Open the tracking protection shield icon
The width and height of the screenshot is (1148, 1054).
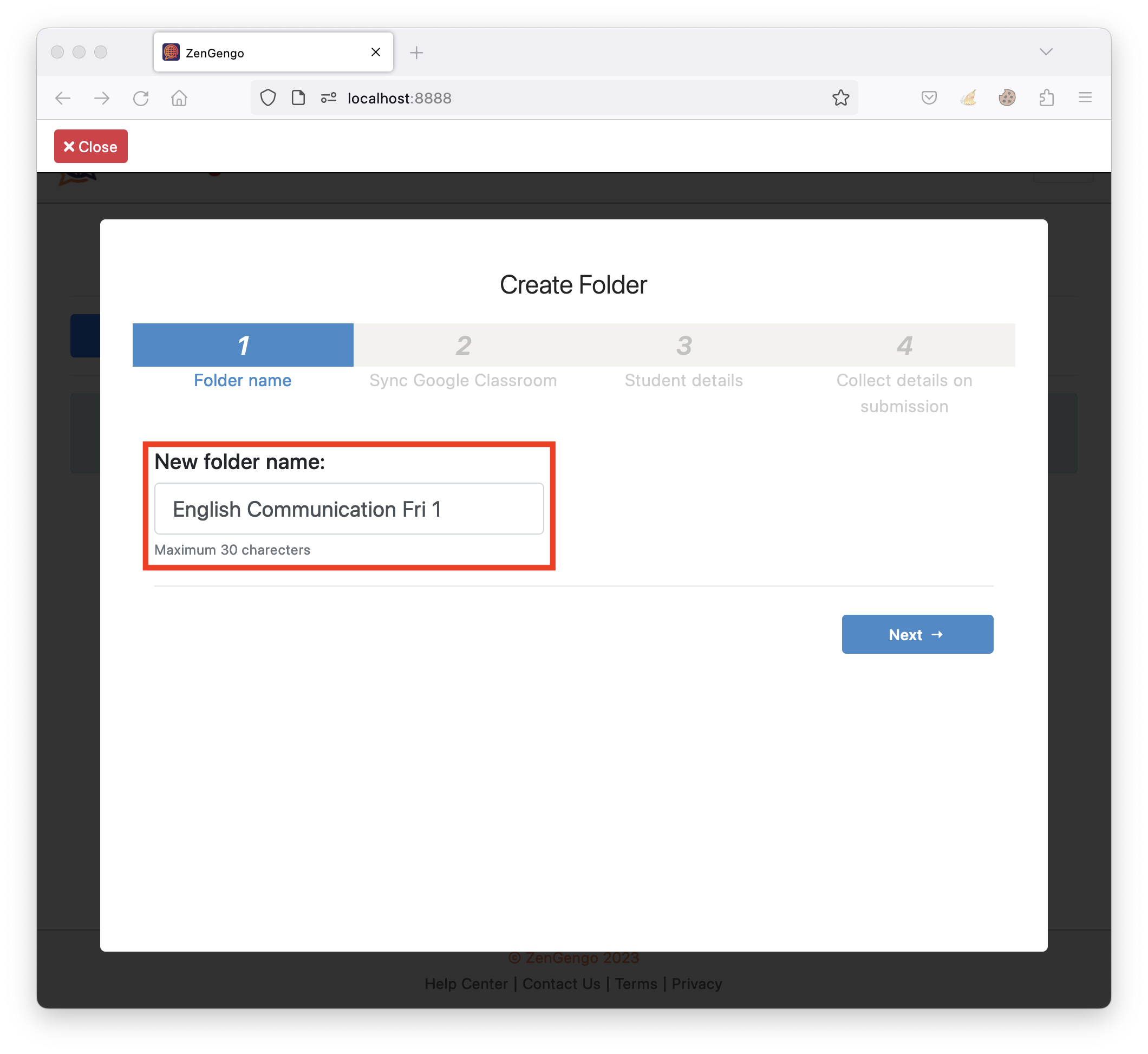(268, 98)
